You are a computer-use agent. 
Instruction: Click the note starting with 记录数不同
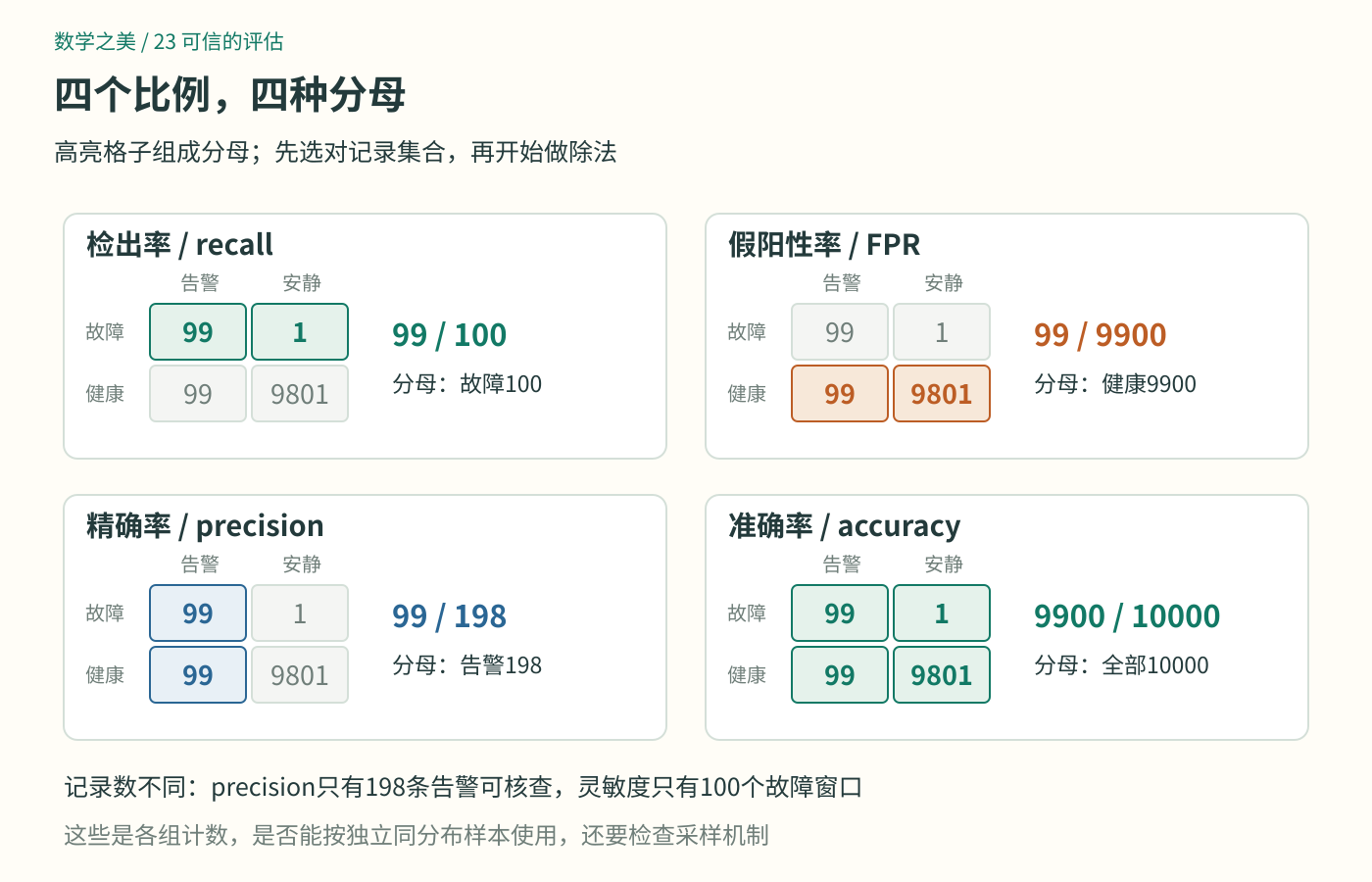[464, 787]
